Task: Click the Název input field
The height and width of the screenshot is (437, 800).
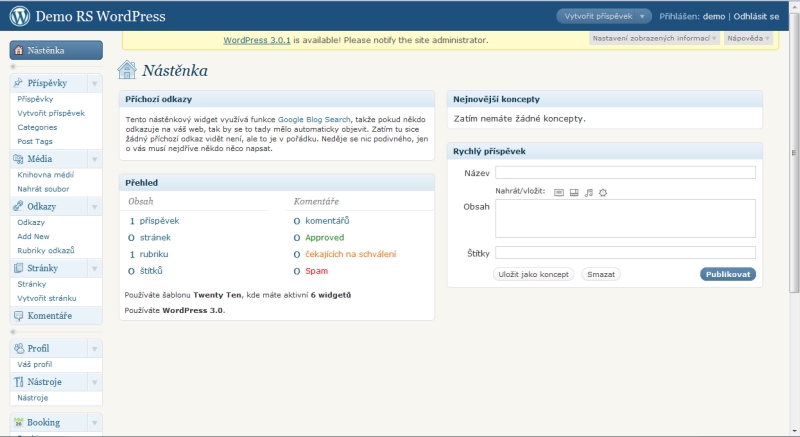Action: 625,172
